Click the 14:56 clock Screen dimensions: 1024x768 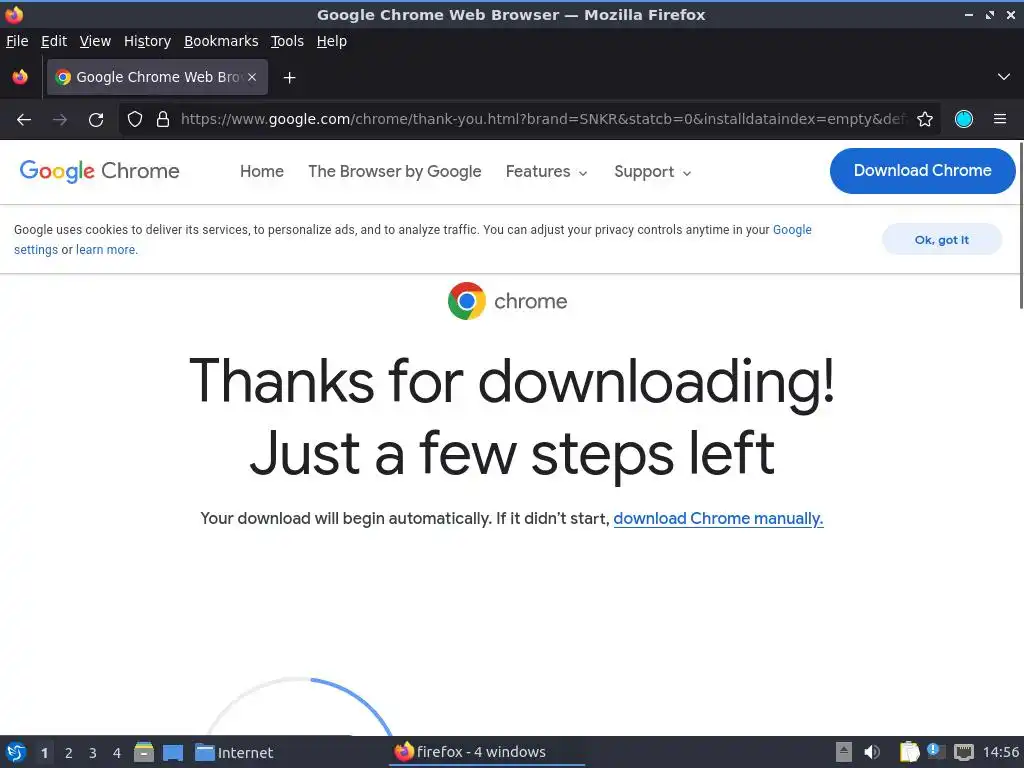pos(1000,752)
